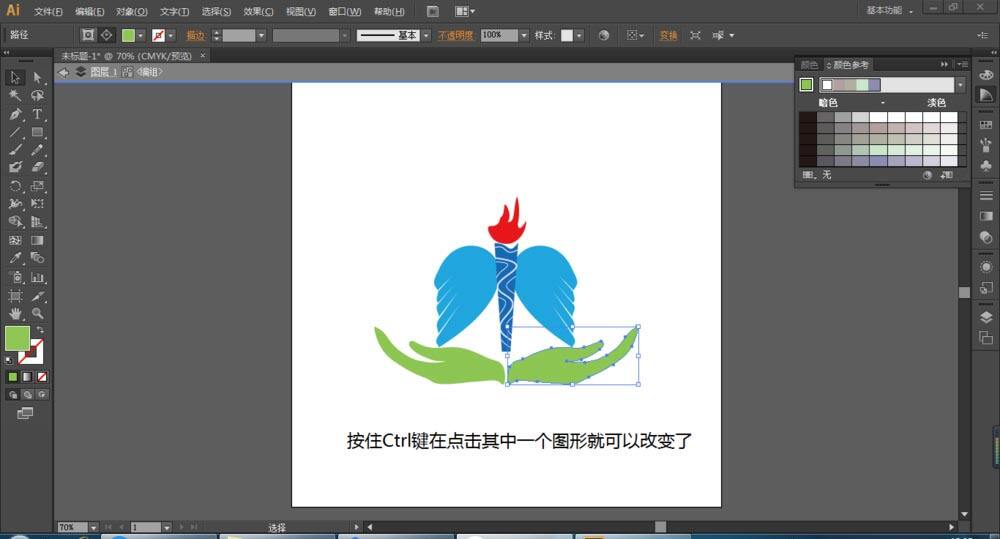Click the large green fill swatch
This screenshot has height=539, width=1000.
coord(17,338)
